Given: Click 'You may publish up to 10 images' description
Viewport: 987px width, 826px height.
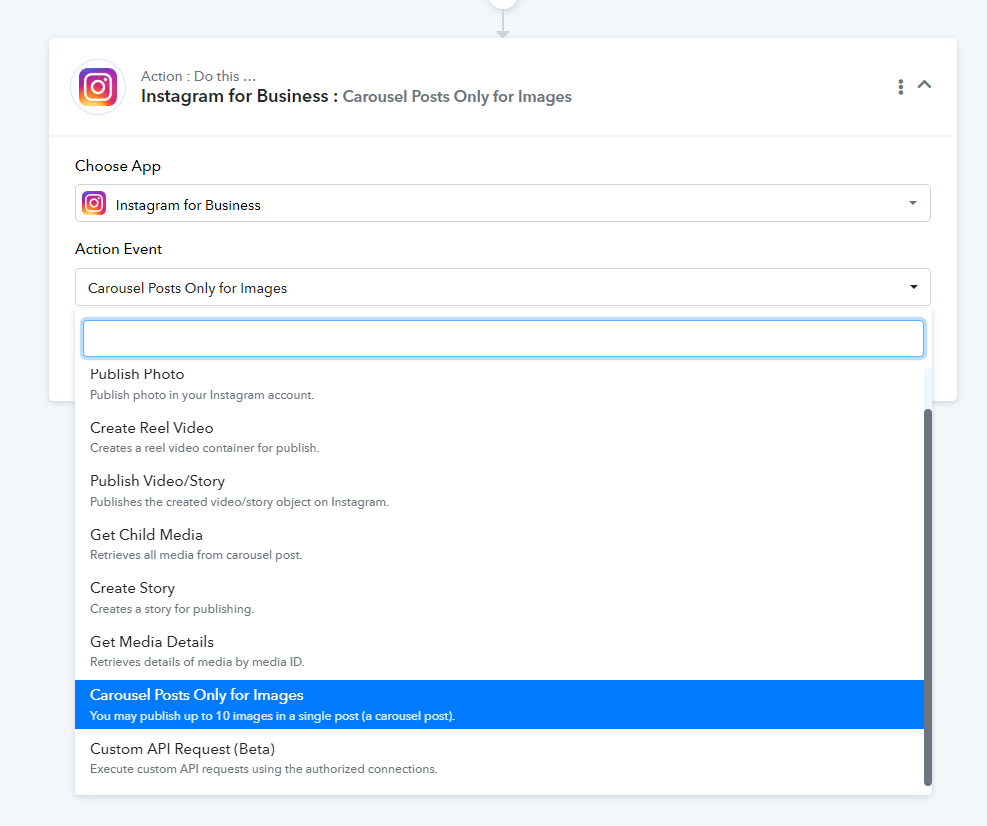Looking at the screenshot, I should (x=273, y=716).
